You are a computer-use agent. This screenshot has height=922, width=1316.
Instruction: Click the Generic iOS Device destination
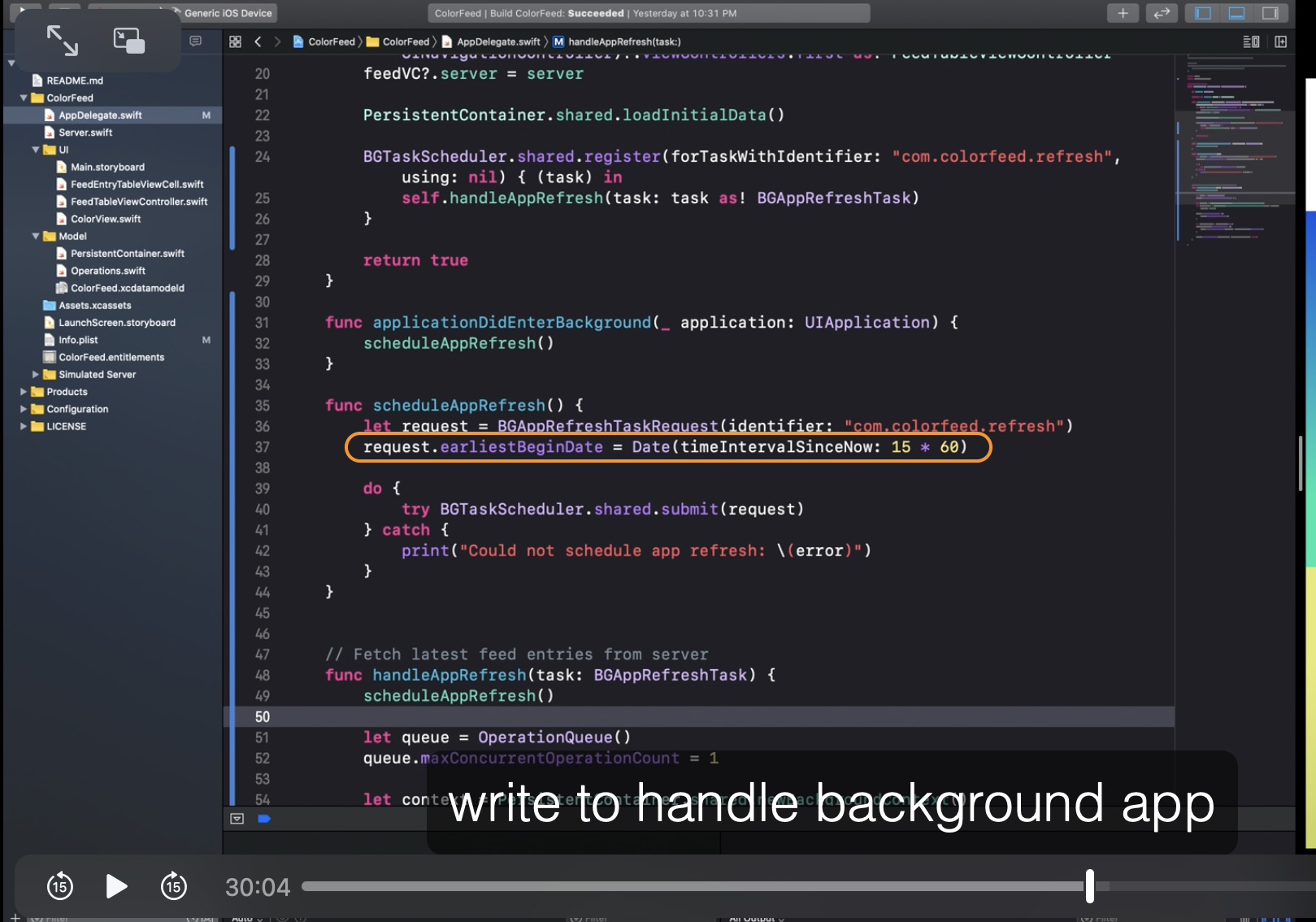[x=228, y=13]
